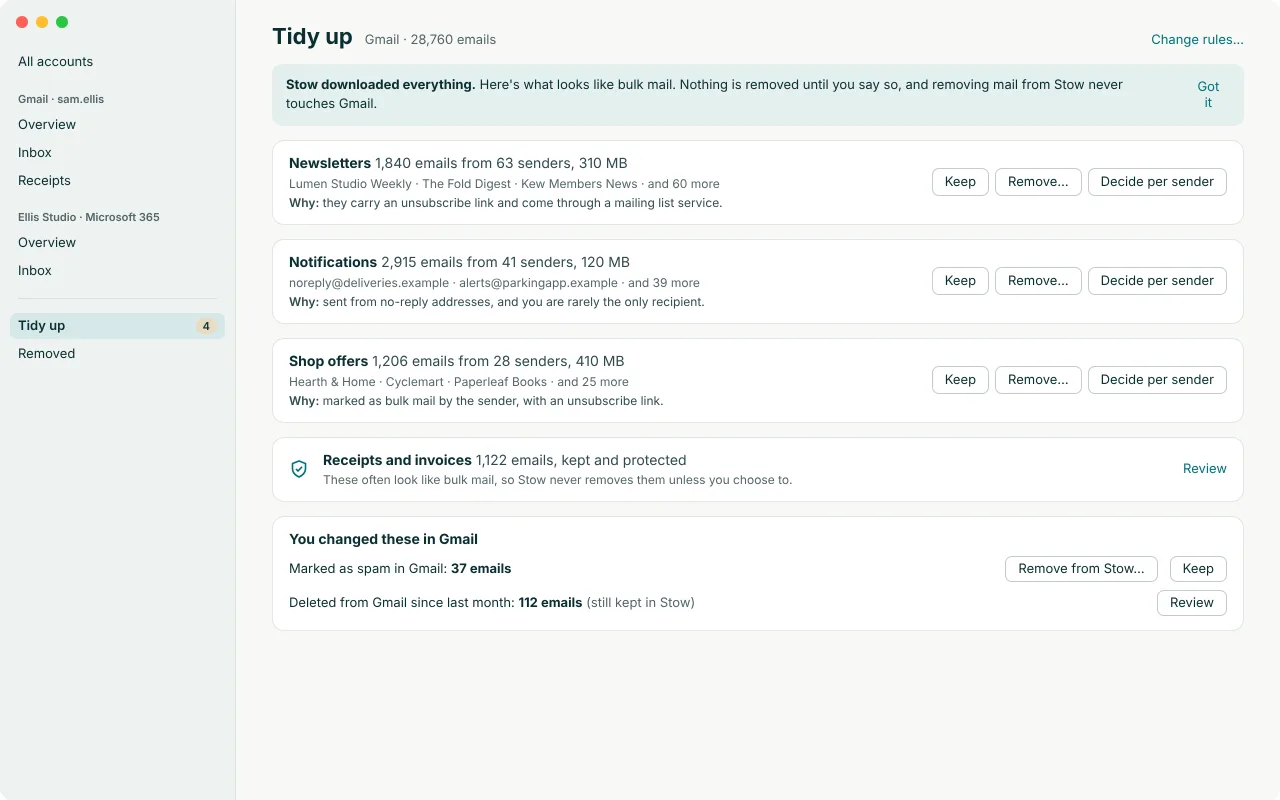Click "37 emails" spam count

tap(481, 569)
